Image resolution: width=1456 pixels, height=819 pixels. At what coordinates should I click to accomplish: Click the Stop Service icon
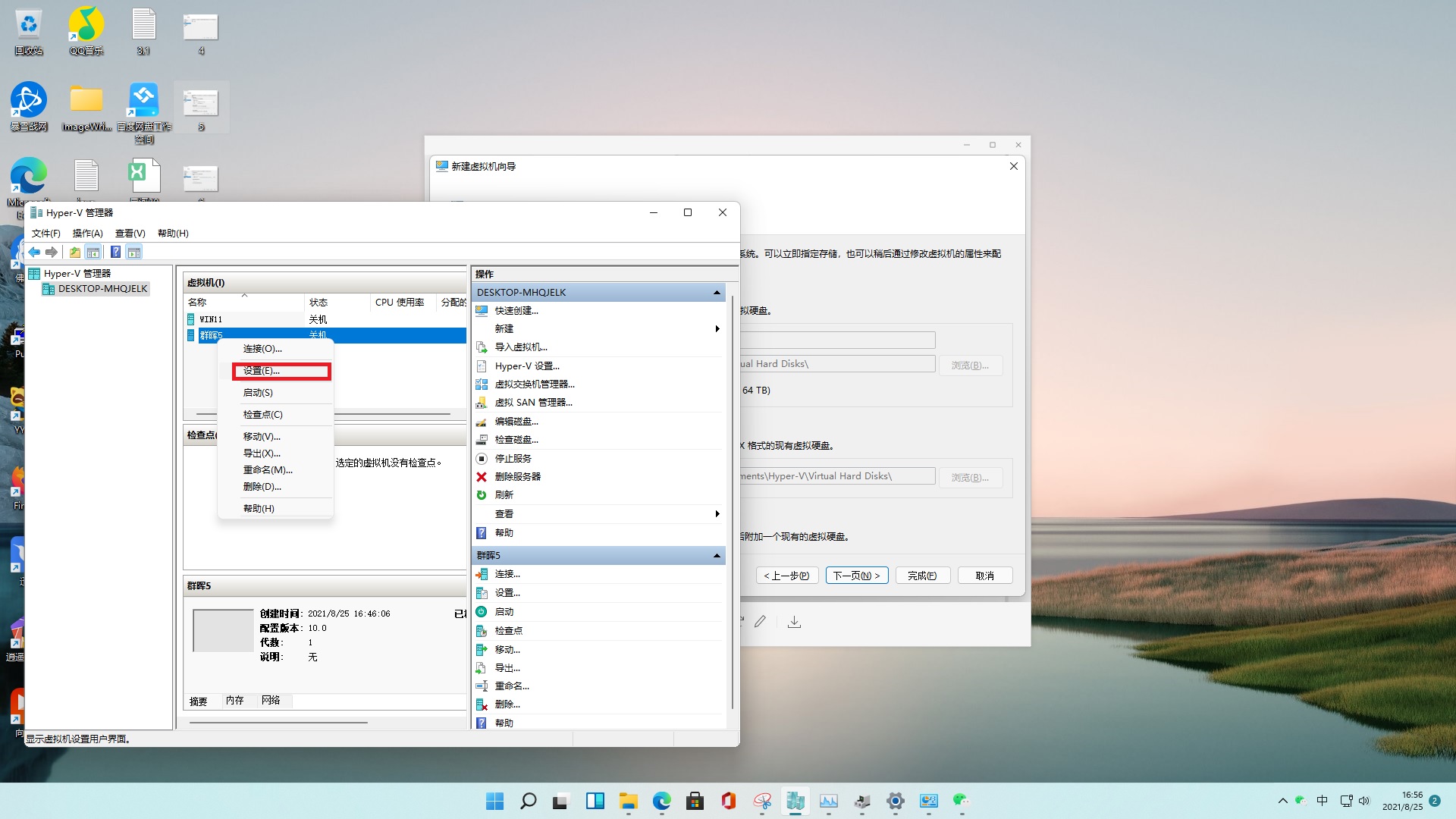point(482,459)
